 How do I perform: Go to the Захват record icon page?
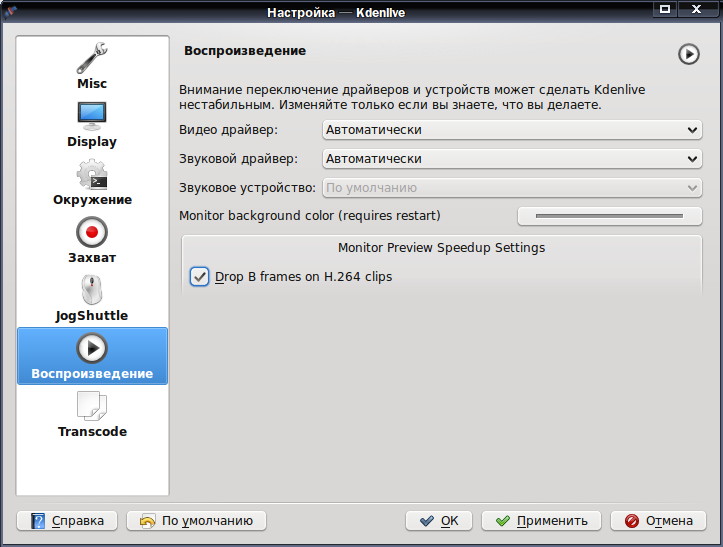pos(92,240)
